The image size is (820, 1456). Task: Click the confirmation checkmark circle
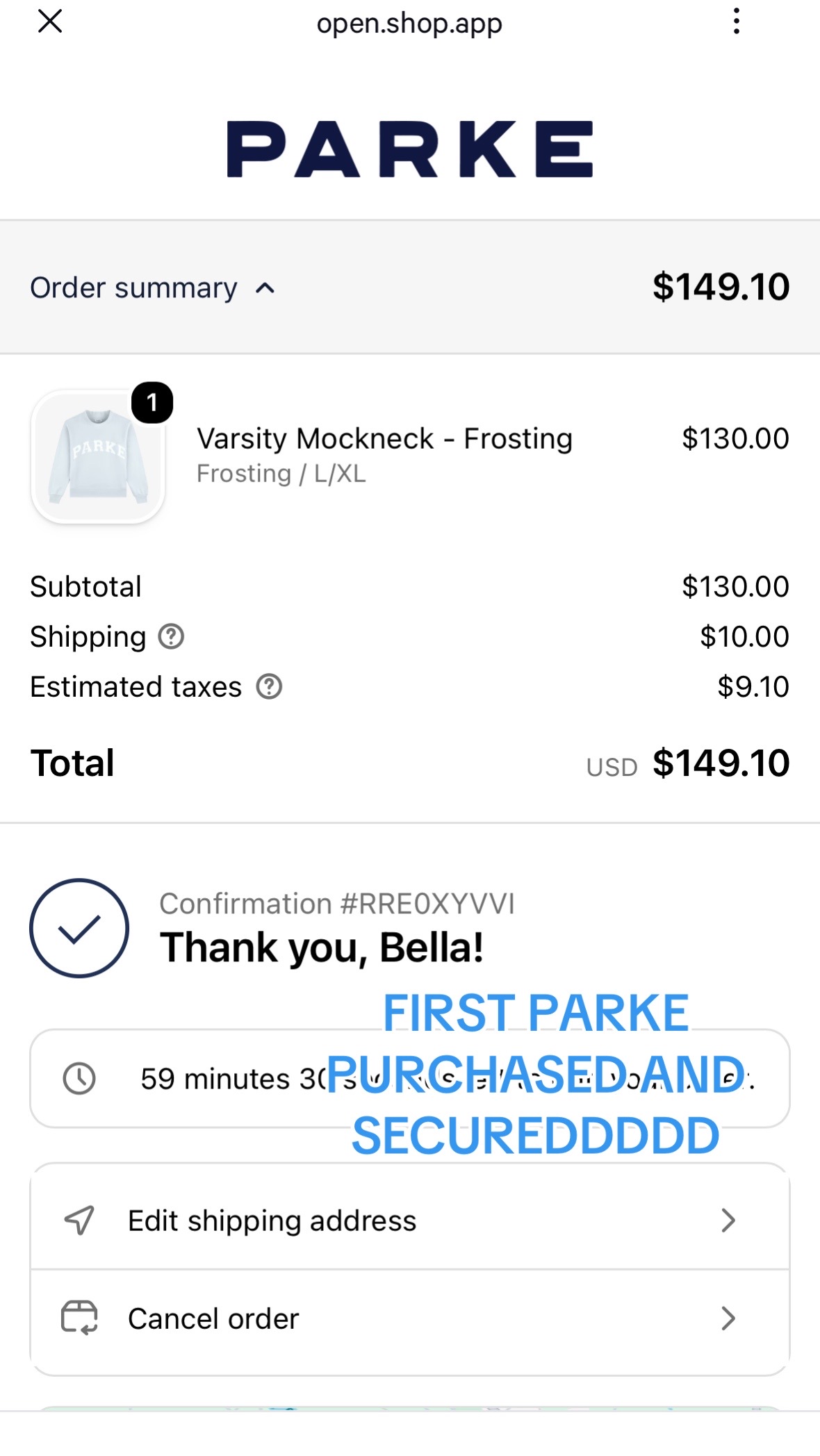[79, 929]
